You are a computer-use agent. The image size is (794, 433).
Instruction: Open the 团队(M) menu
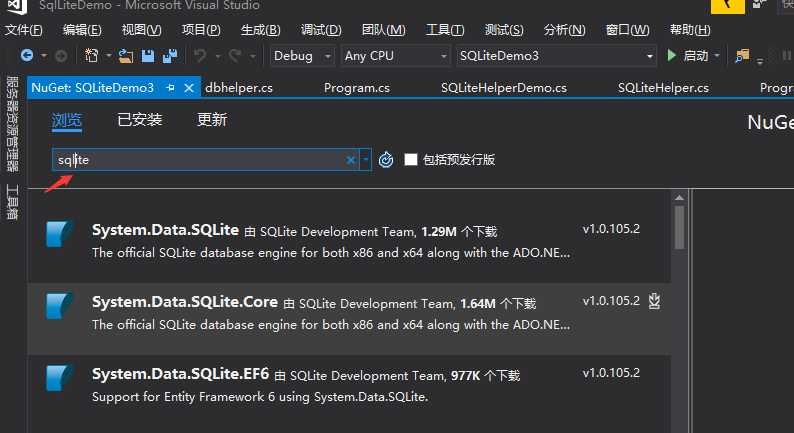[383, 30]
